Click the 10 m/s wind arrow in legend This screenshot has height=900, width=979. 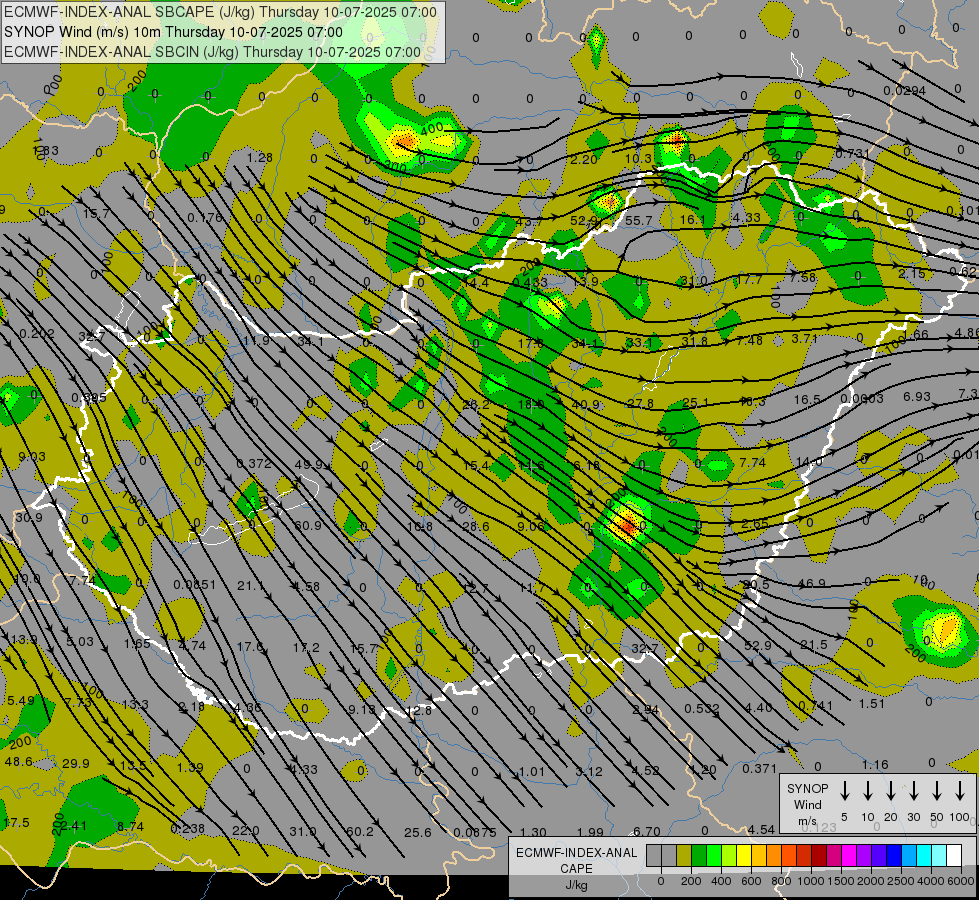tap(867, 790)
